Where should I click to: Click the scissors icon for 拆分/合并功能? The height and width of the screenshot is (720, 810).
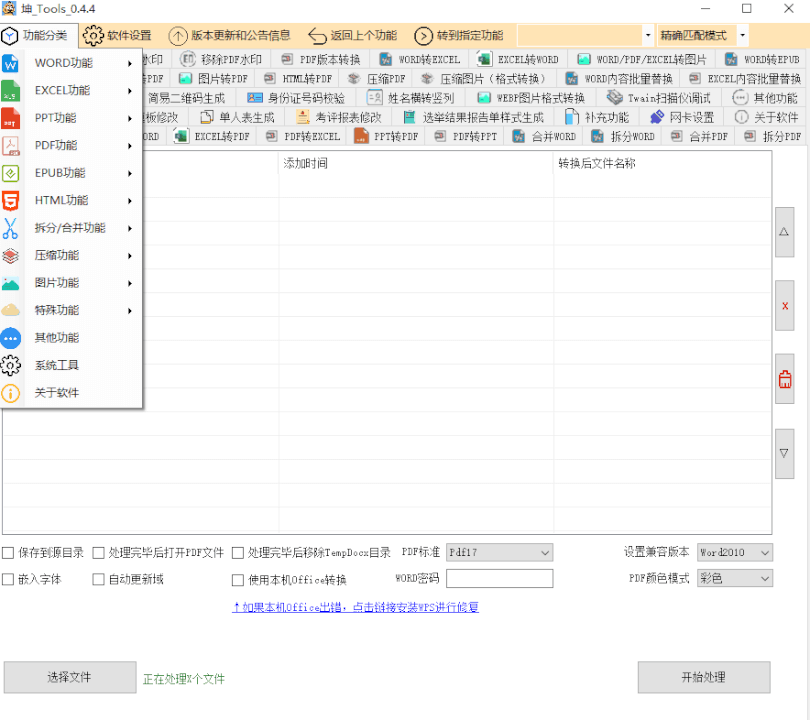pos(11,228)
